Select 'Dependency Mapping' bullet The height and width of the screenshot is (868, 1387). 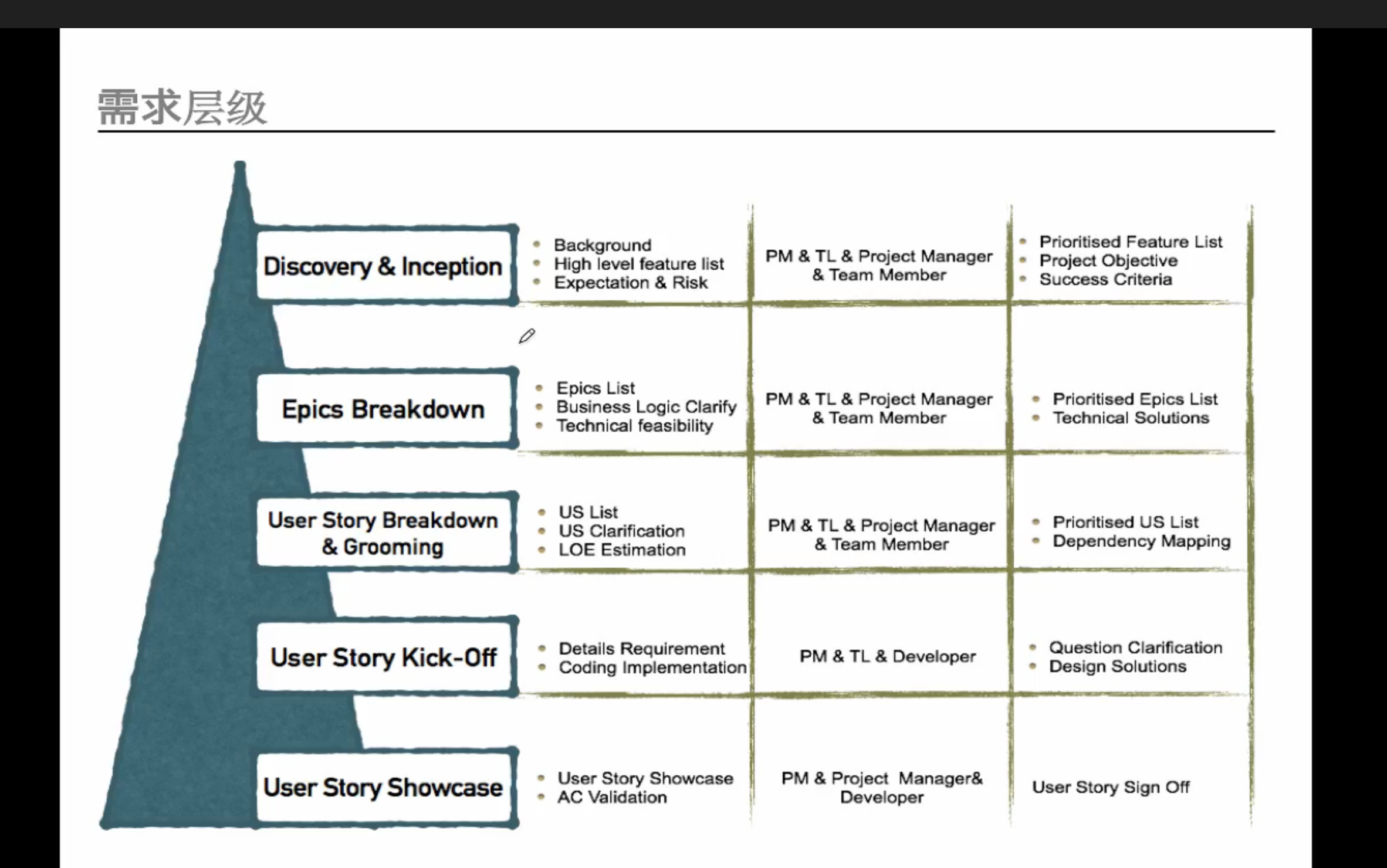[1141, 541]
